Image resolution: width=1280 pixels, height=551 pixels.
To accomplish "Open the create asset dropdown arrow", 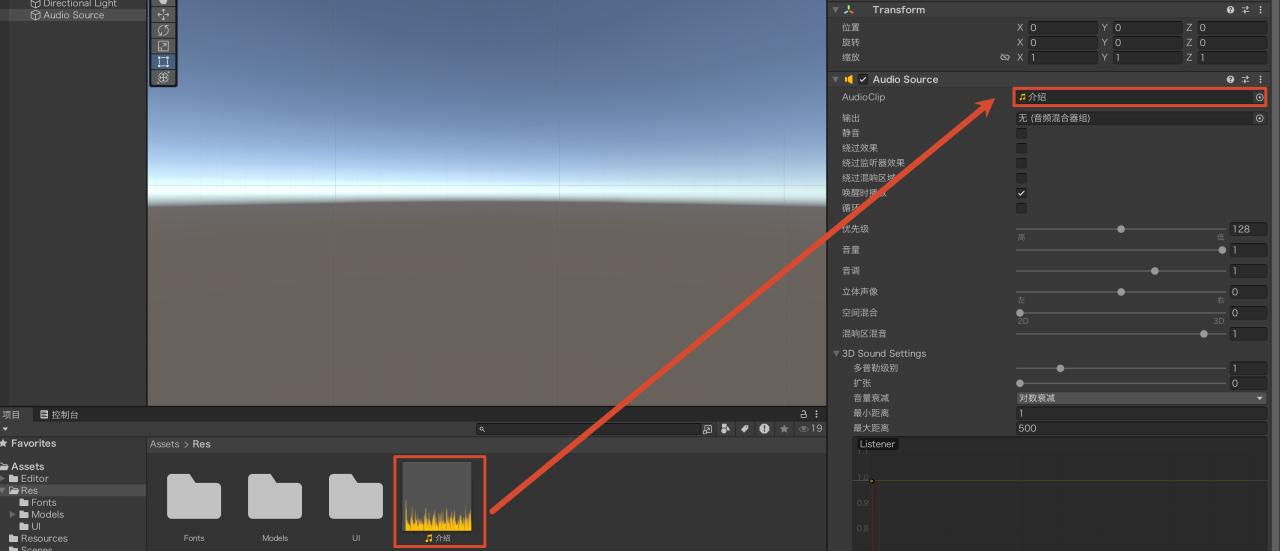I will point(5,429).
